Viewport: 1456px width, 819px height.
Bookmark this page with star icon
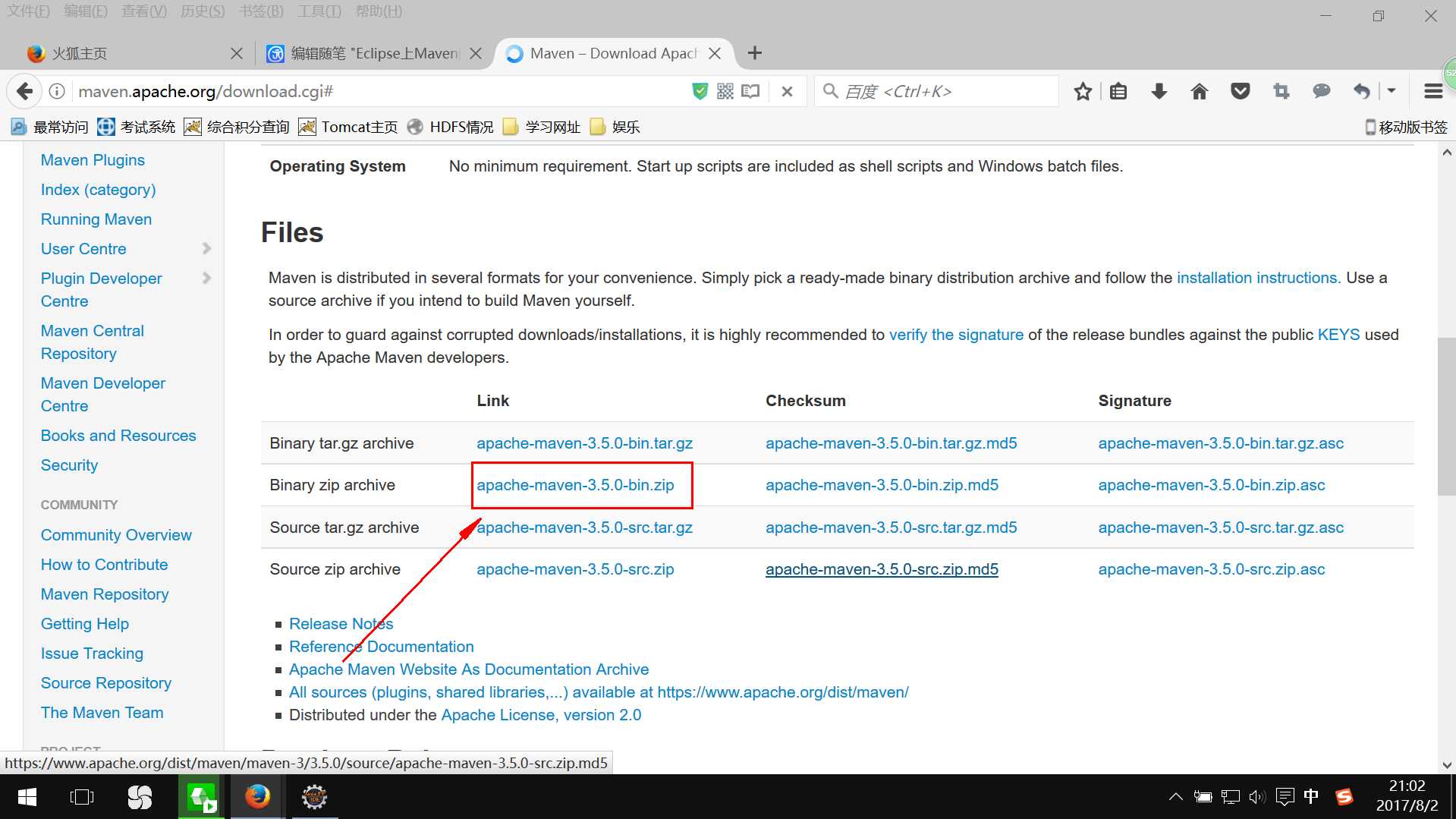(x=1083, y=92)
